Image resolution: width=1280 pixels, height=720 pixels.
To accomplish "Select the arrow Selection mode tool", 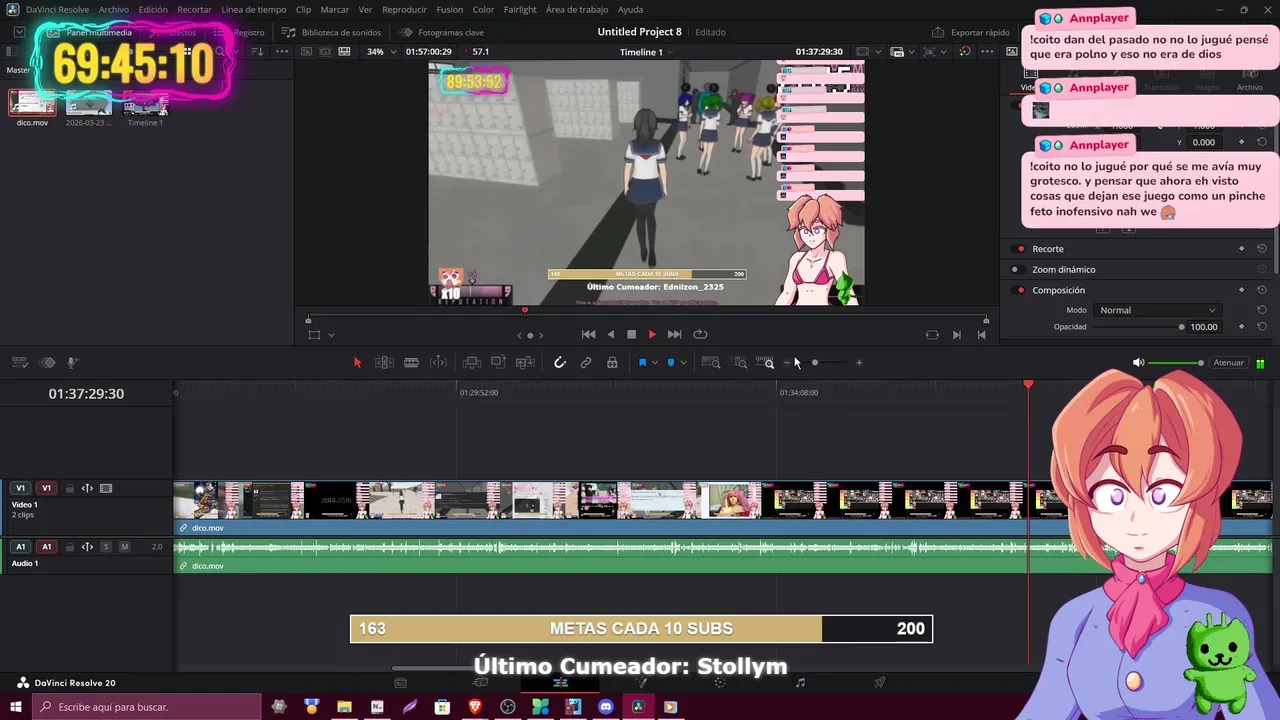I will pos(357,363).
